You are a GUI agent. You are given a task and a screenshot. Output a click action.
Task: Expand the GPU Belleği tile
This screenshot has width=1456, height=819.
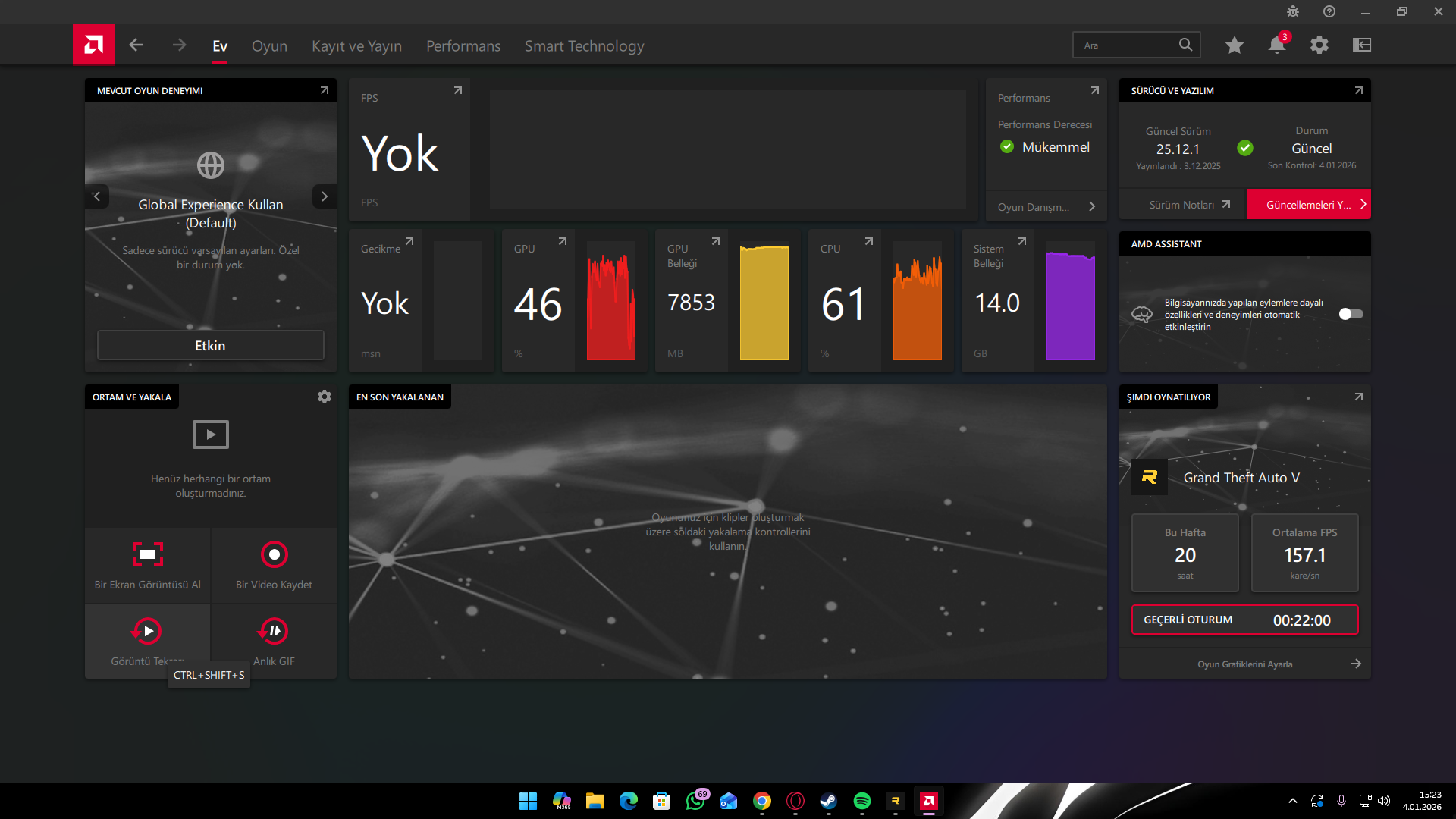pyautogui.click(x=716, y=241)
